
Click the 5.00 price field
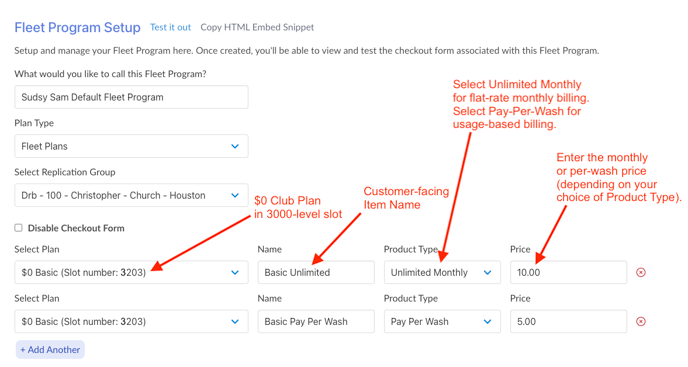pyautogui.click(x=568, y=322)
